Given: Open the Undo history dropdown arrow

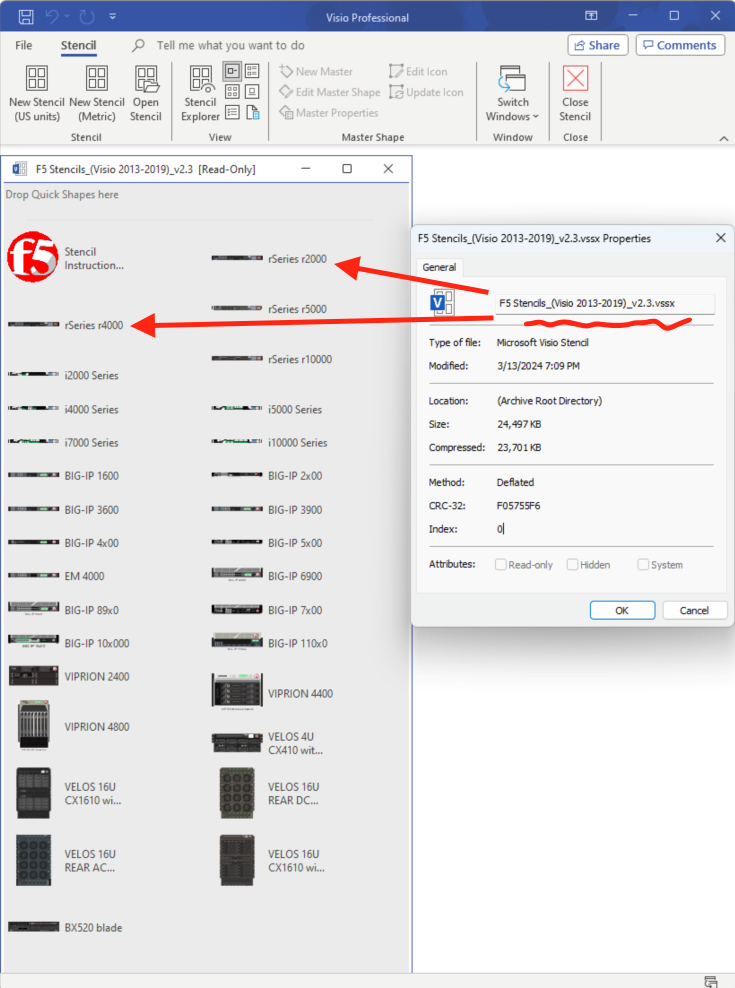Looking at the screenshot, I should point(67,17).
